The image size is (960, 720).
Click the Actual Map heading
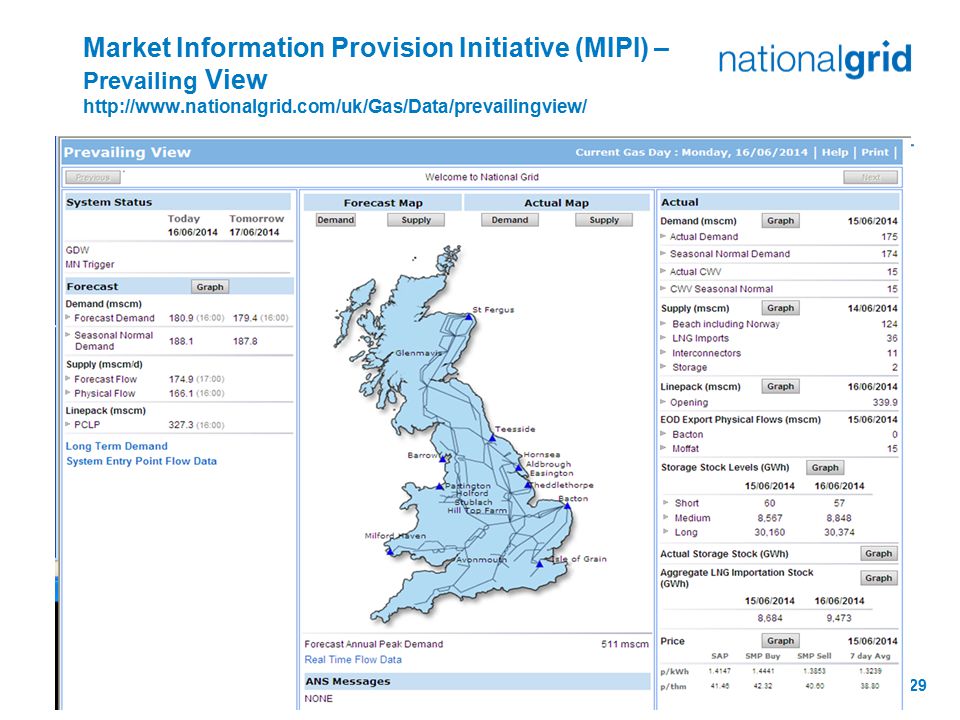pos(557,203)
